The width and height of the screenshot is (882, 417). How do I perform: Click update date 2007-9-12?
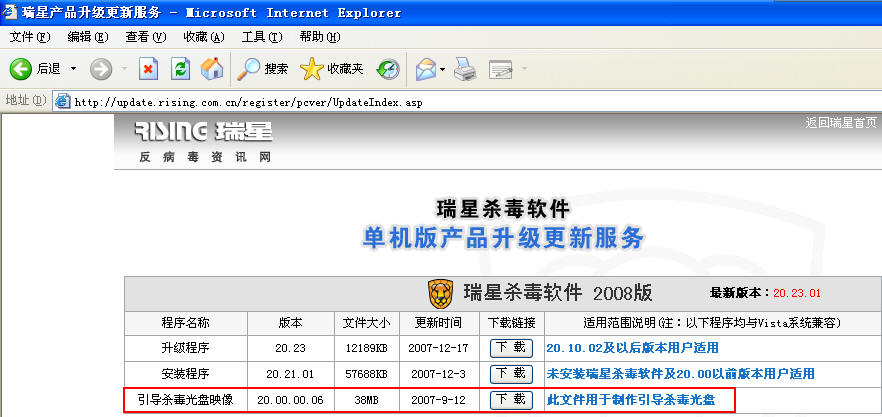[439, 401]
